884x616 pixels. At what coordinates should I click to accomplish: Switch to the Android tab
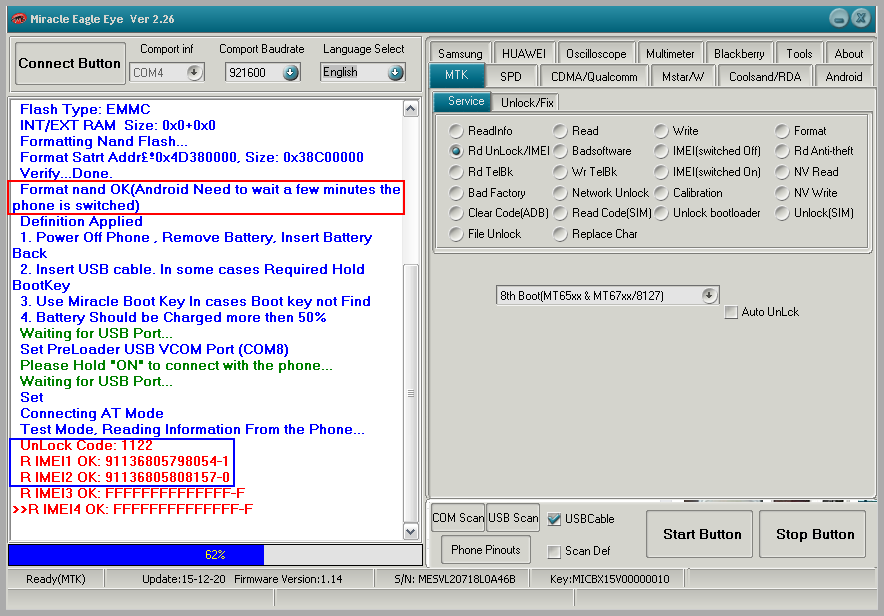pos(843,76)
